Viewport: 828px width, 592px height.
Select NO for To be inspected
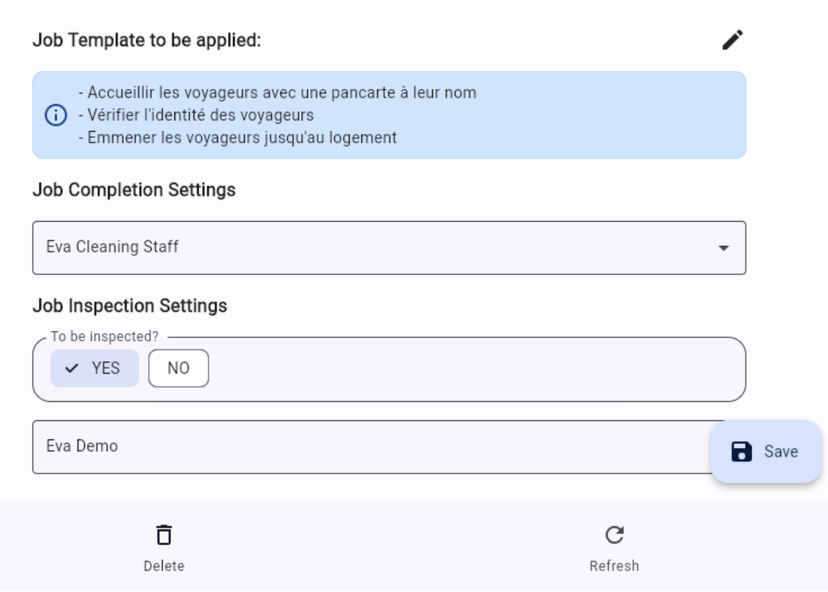click(178, 368)
